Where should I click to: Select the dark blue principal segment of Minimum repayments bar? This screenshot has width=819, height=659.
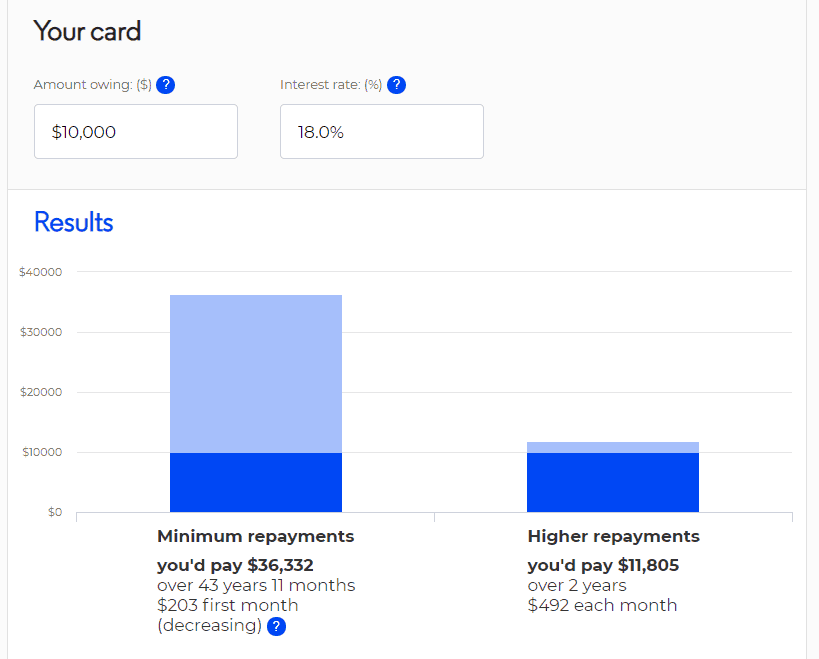(256, 483)
